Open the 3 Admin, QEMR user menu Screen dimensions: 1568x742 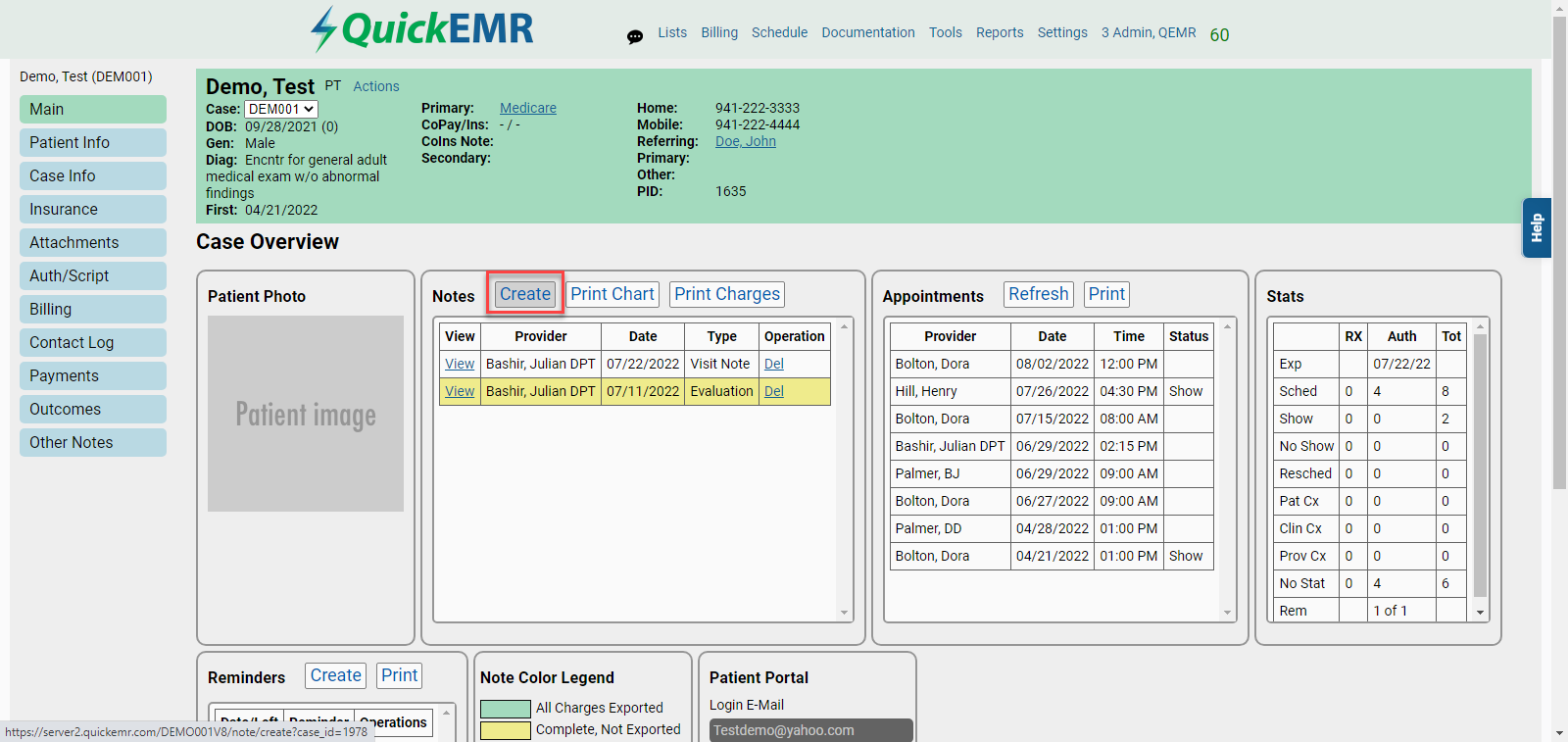pos(1149,32)
